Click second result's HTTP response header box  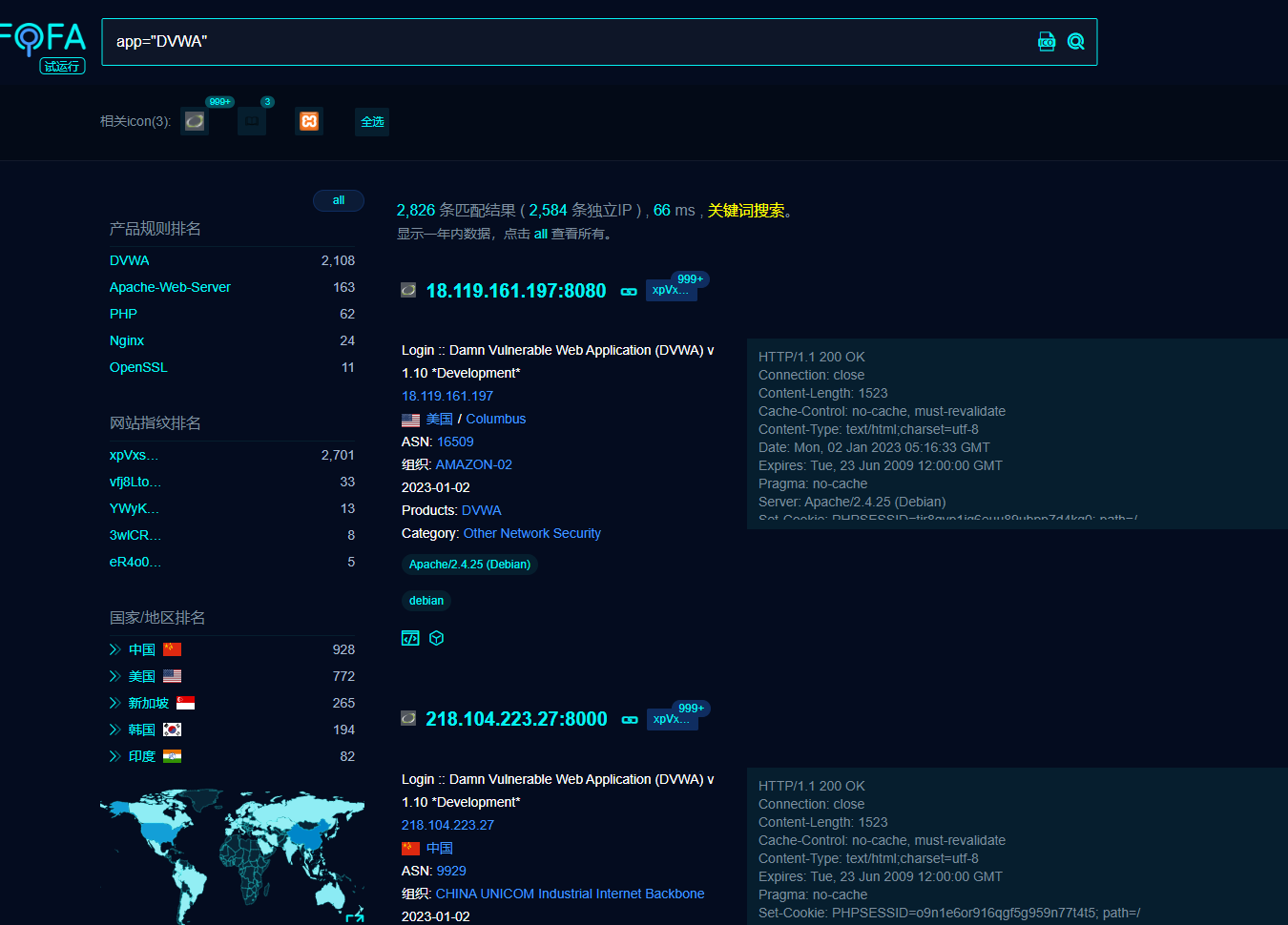coord(1017,846)
